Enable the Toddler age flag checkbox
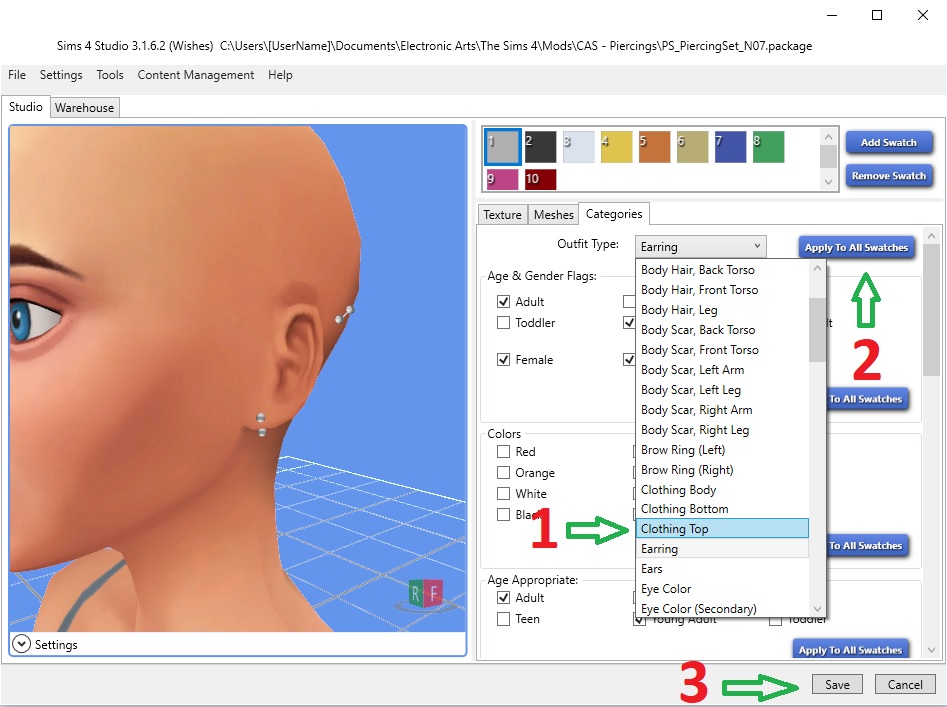The width and height of the screenshot is (947, 707). (503, 322)
